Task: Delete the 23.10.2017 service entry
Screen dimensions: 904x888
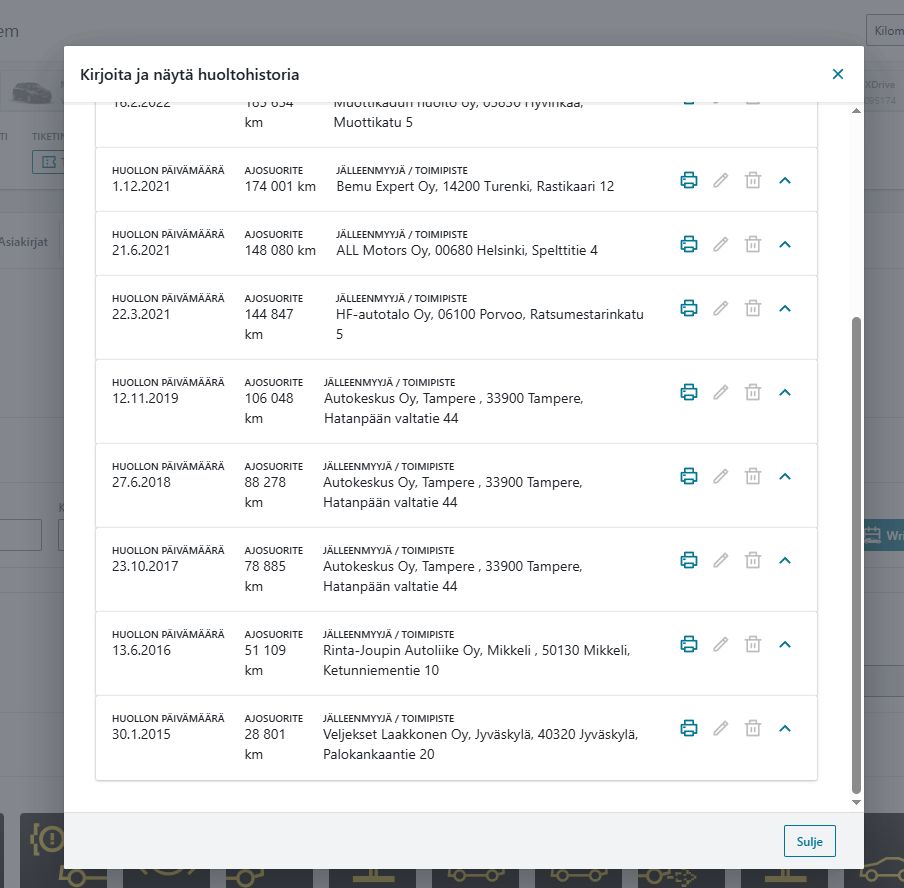Action: pos(752,560)
